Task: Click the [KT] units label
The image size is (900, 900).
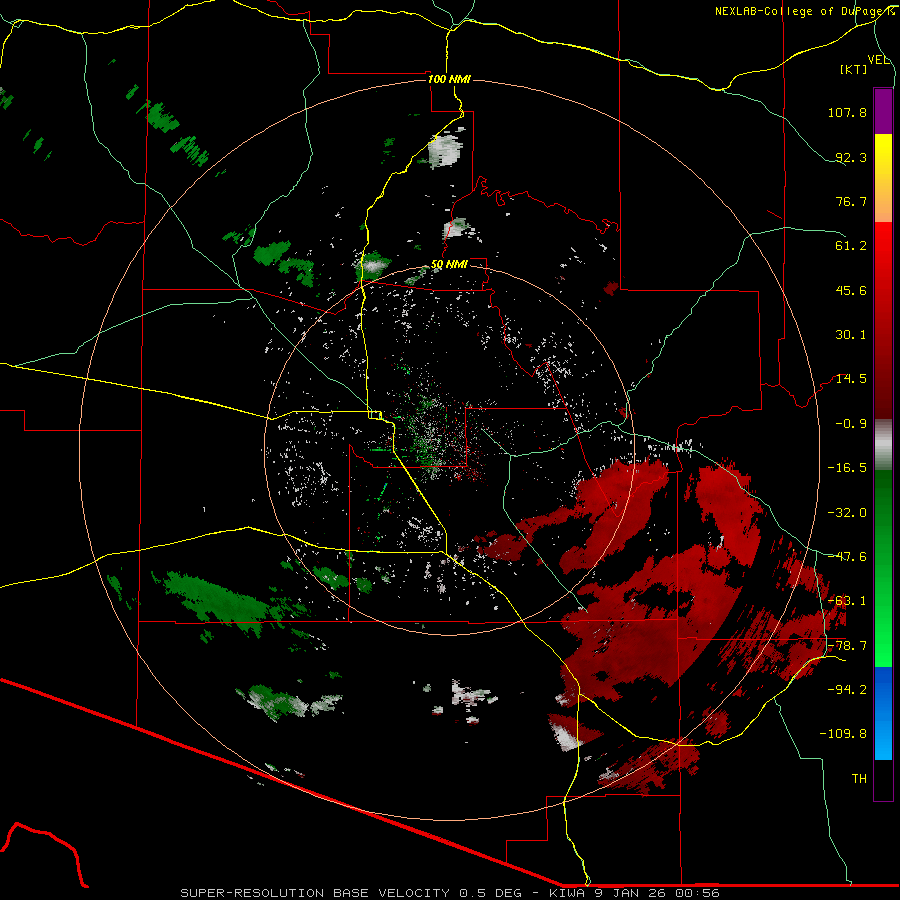Action: click(x=854, y=69)
